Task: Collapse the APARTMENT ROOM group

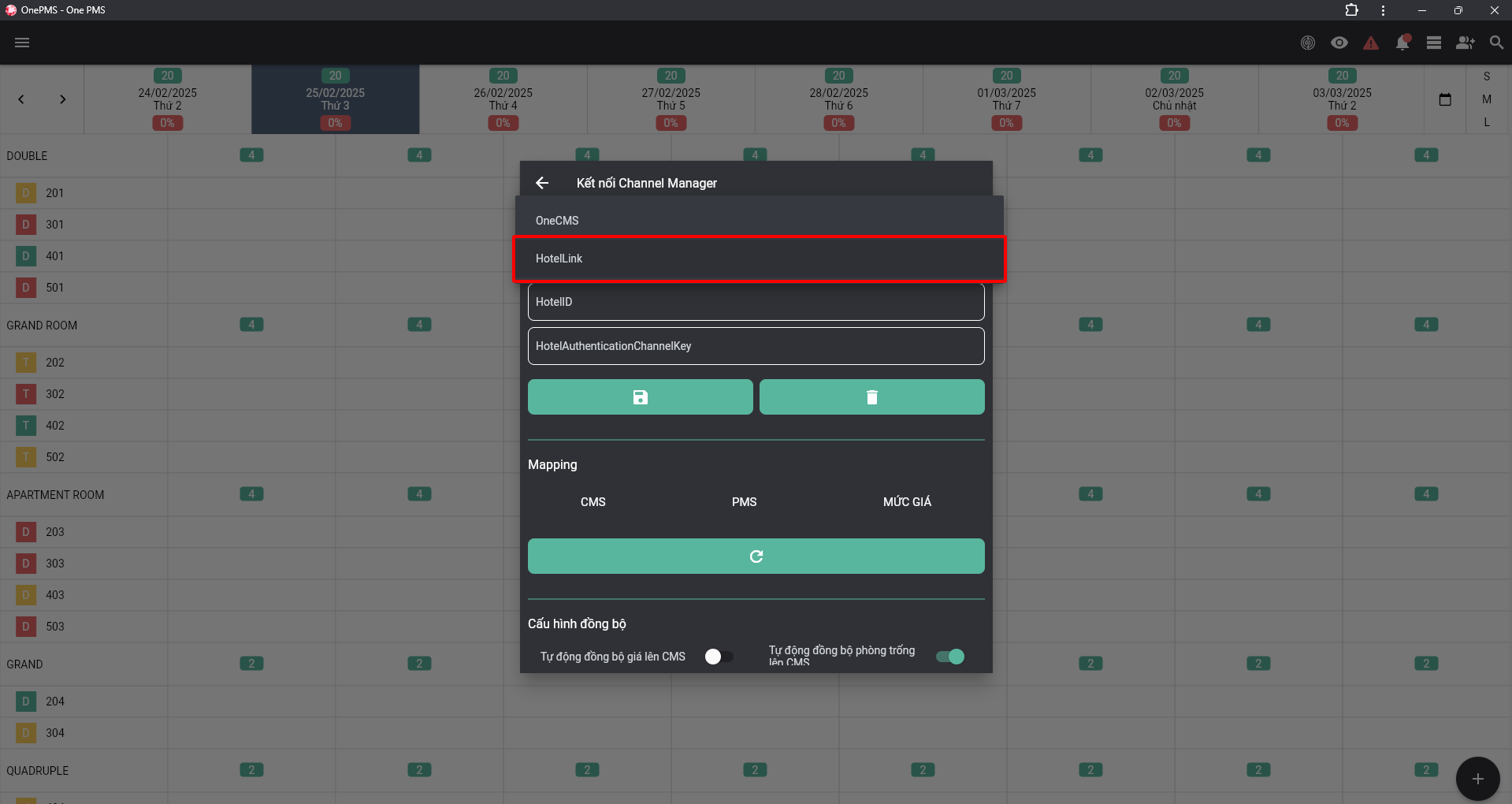Action: (55, 495)
